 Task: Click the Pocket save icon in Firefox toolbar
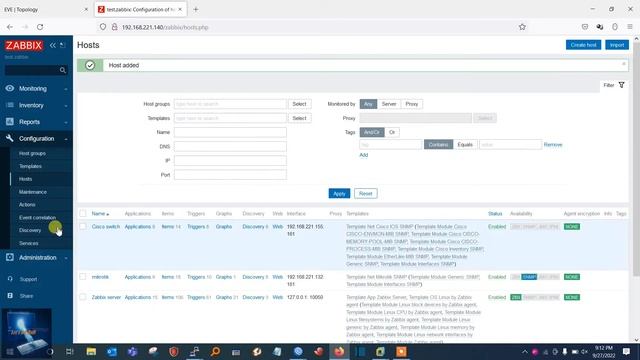tap(584, 27)
